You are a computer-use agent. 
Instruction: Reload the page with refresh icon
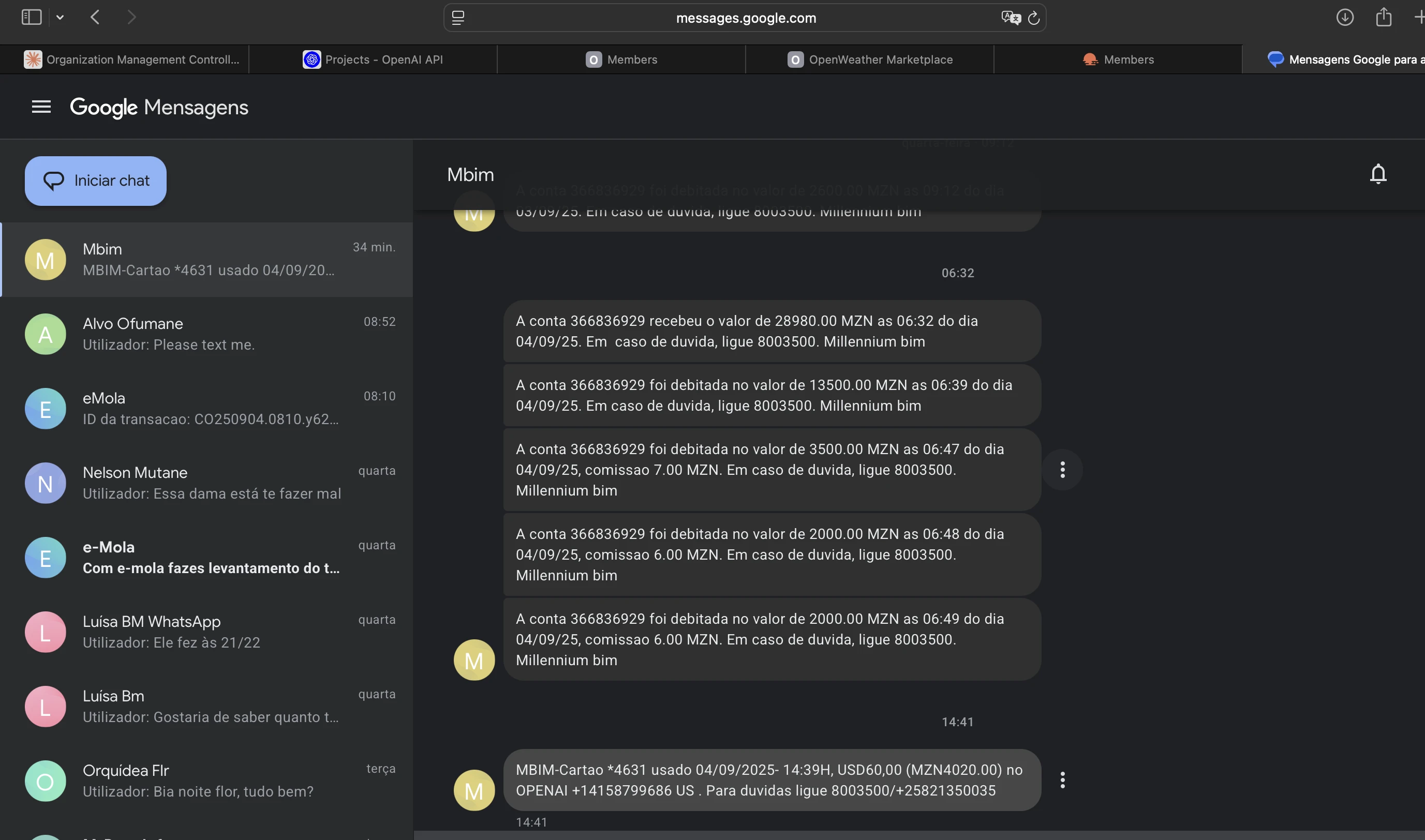tap(1034, 18)
